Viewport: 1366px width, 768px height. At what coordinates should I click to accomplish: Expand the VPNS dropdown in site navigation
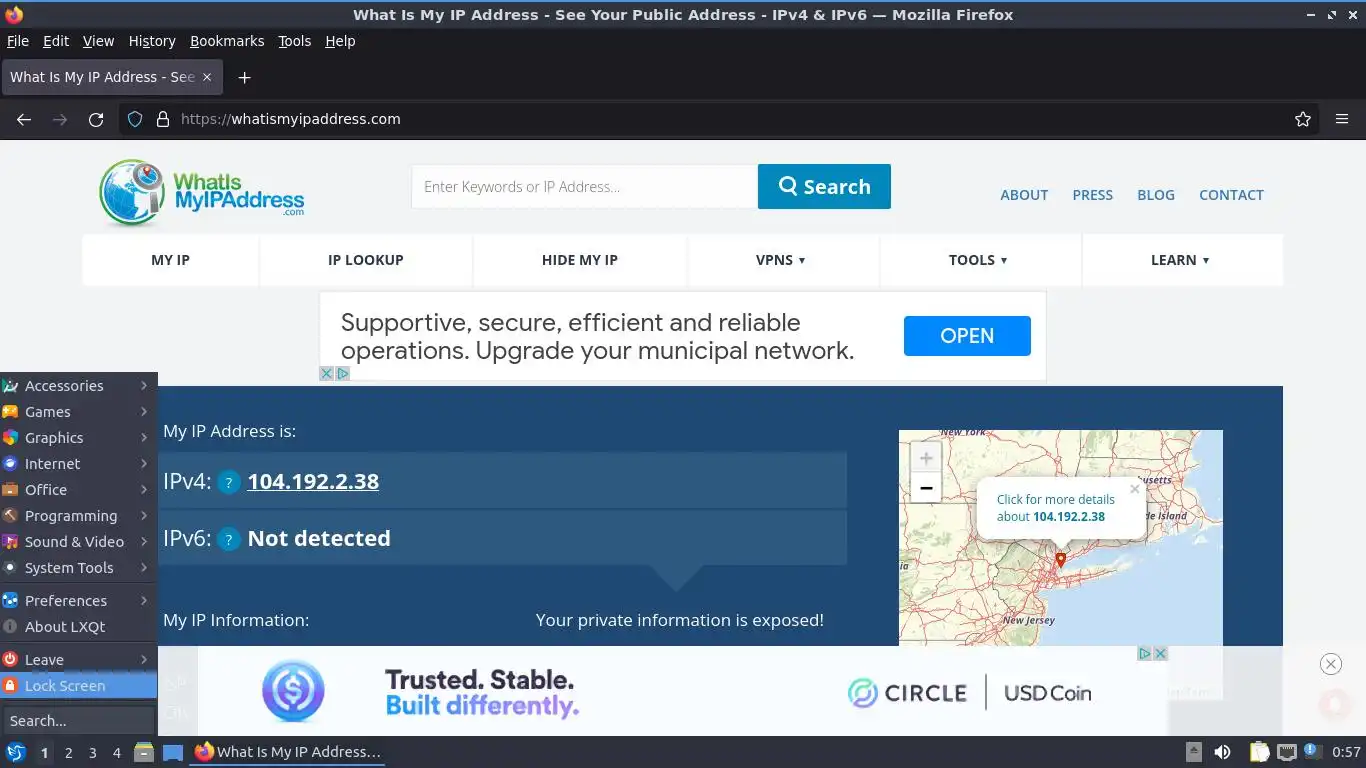pyautogui.click(x=781, y=260)
